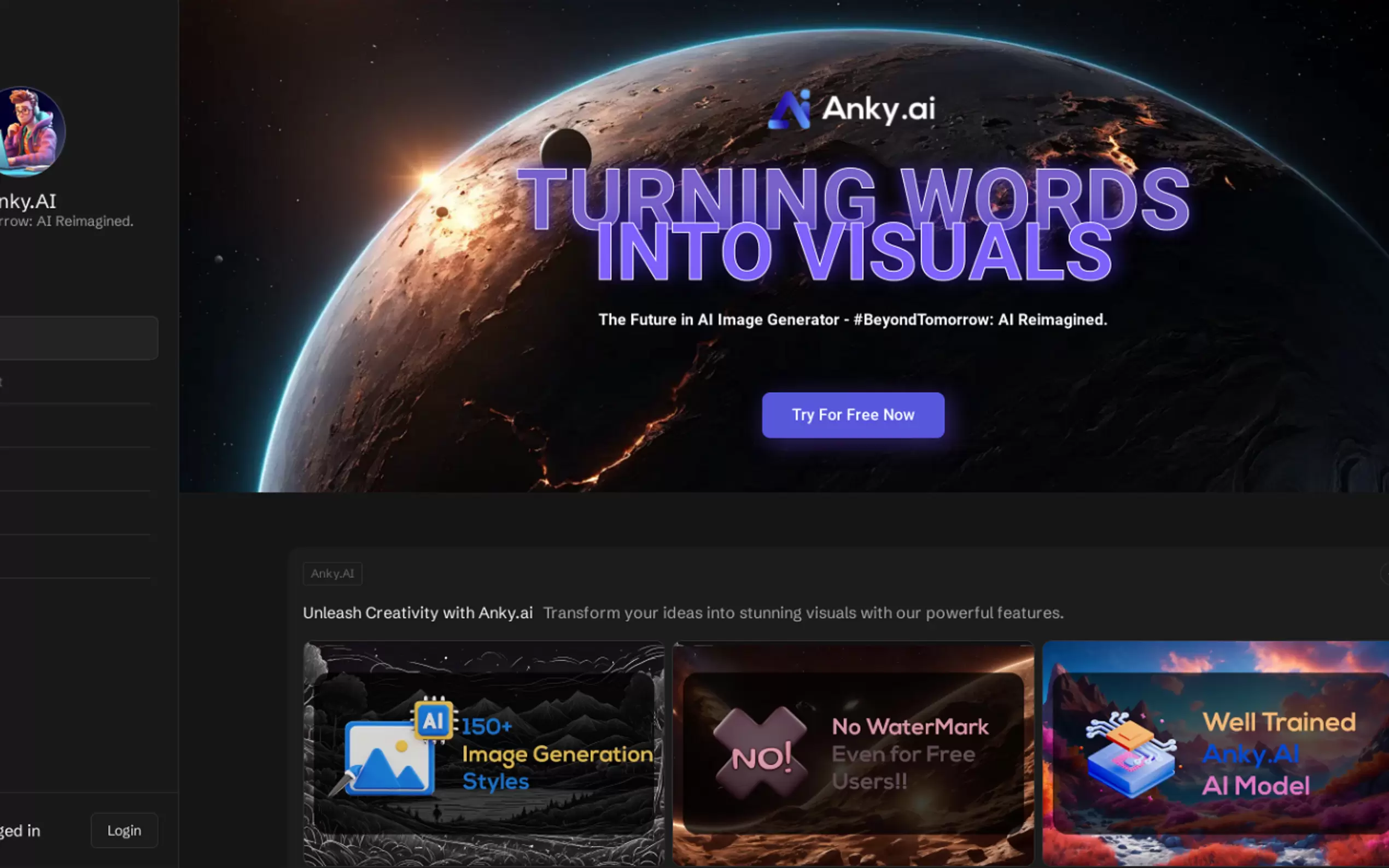
Task: Select the Anky.AI chip above the features section
Action: pos(332,573)
